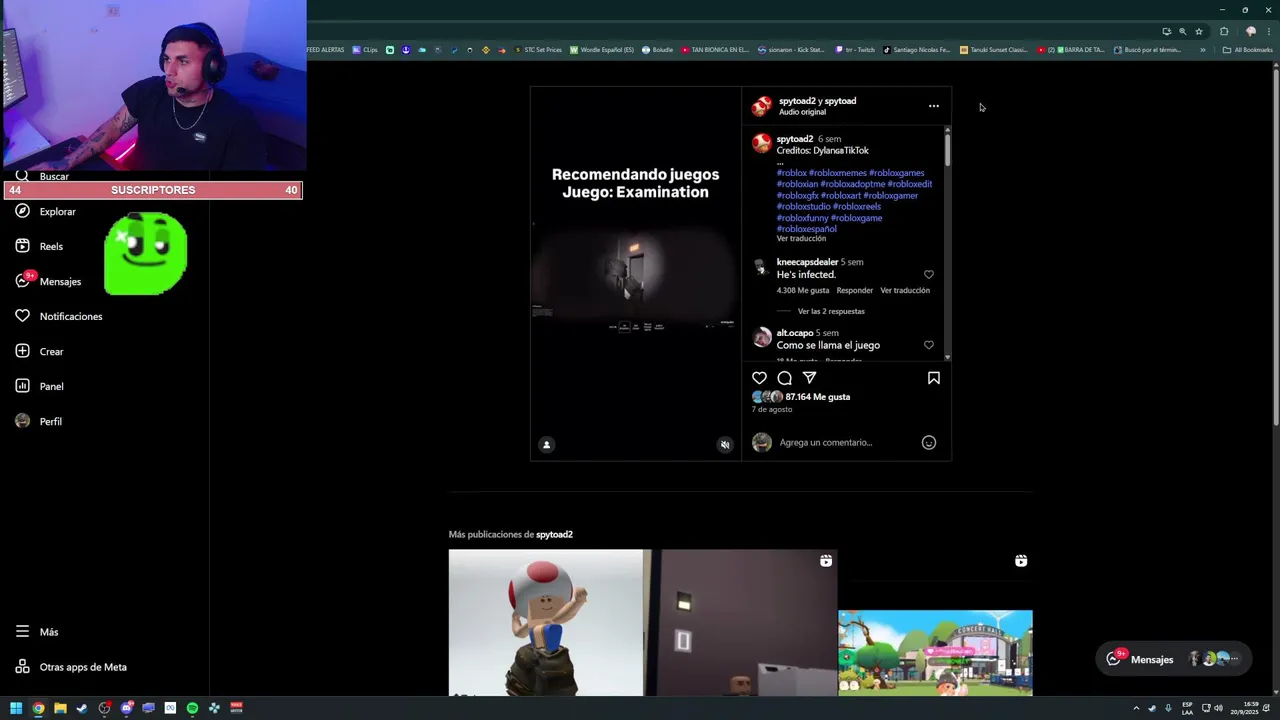Open Notificaciones in the sidebar
The width and height of the screenshot is (1280, 720).
pos(70,317)
